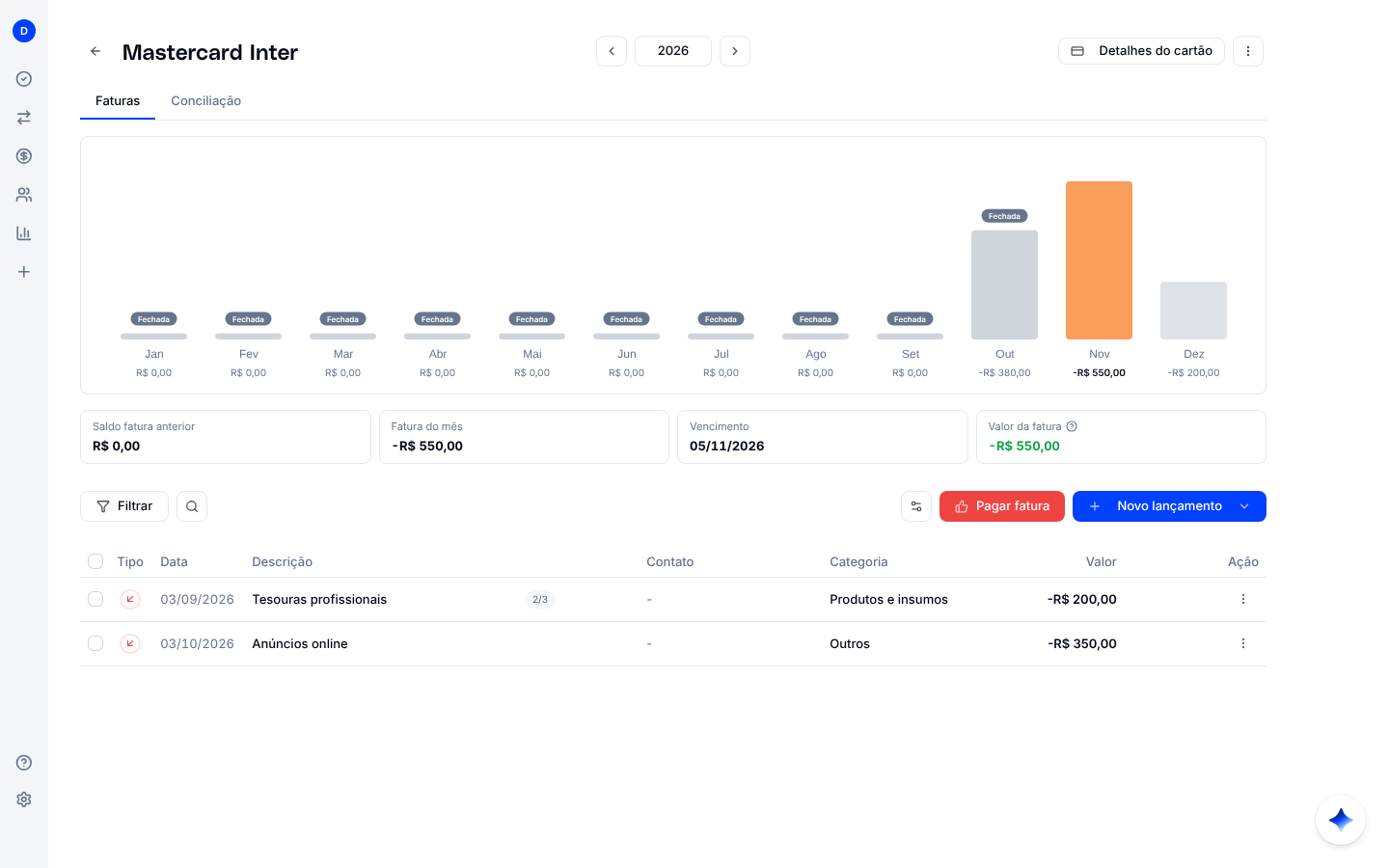Select the orange Nov invoice bar
This screenshot has width=1389, height=868.
pyautogui.click(x=1099, y=260)
